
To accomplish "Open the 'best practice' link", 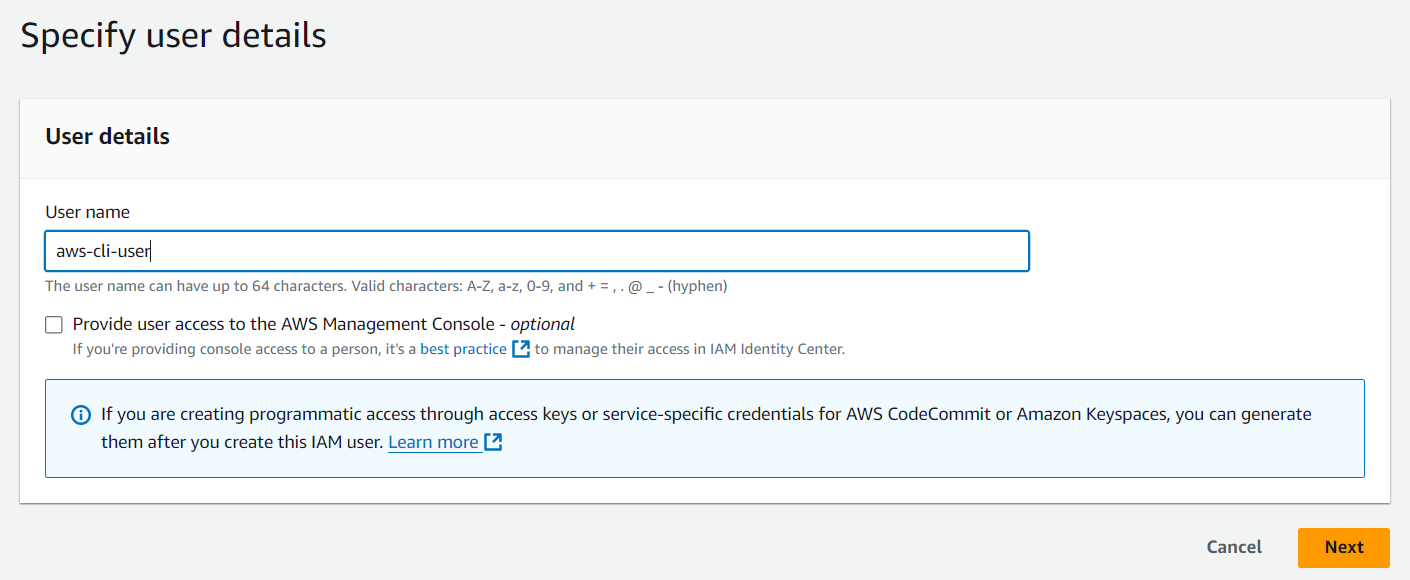I will (463, 350).
